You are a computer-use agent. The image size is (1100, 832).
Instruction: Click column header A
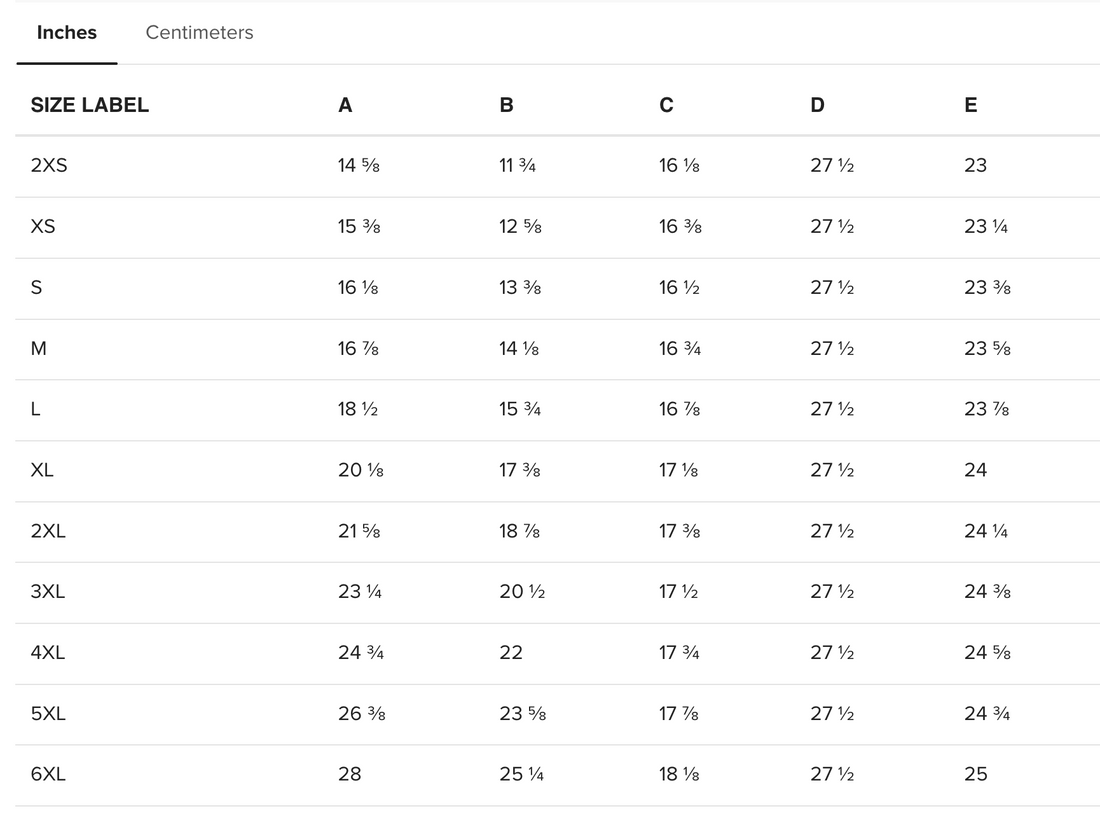pyautogui.click(x=345, y=105)
